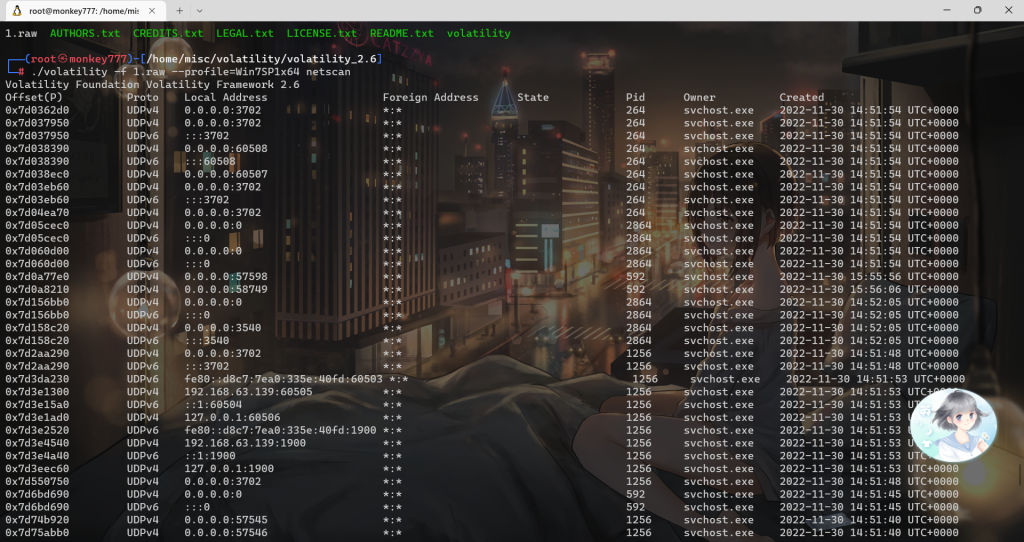1024x542 pixels.
Task: Click the Owner column header
Action: 699,98
